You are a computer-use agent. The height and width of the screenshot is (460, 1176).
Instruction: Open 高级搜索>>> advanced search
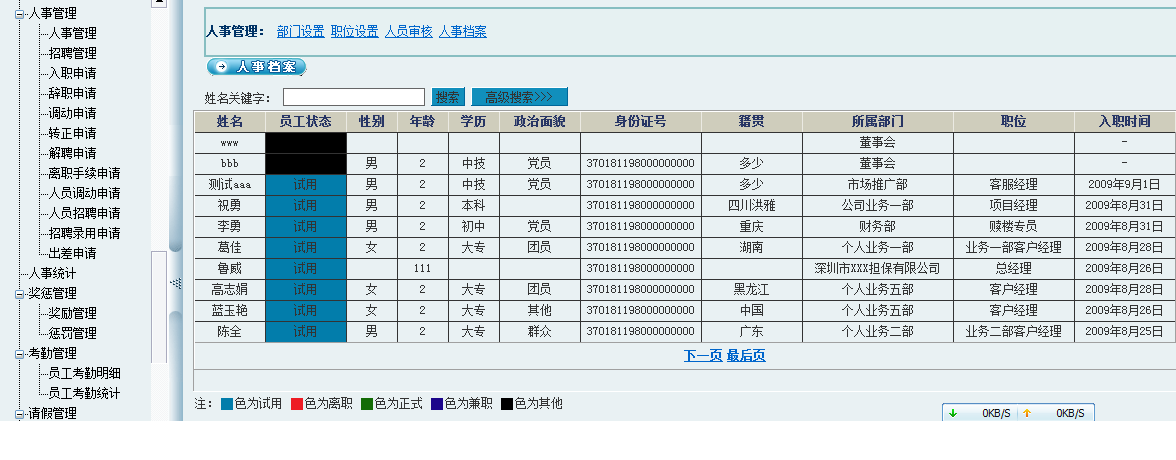click(x=520, y=97)
